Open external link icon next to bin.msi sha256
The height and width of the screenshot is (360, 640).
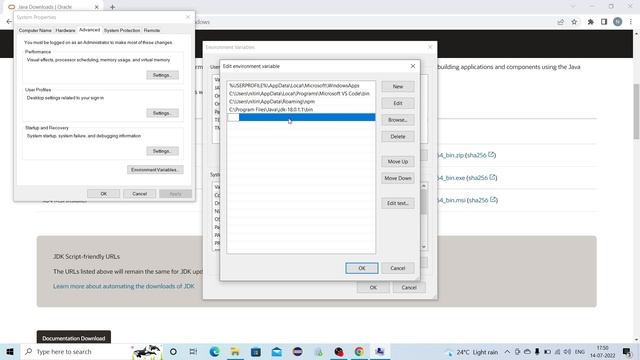pyautogui.click(x=493, y=200)
